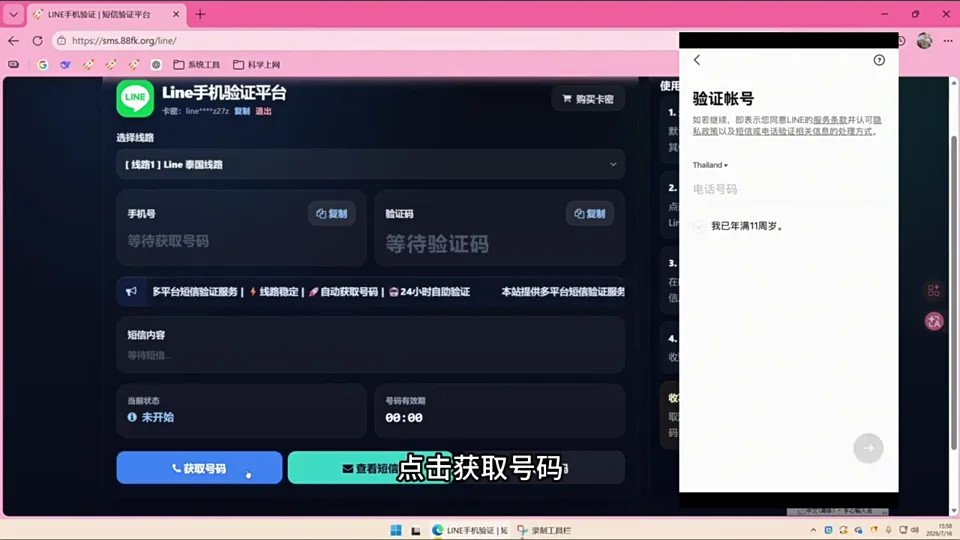
Task: Open the Edge LINE手机验证 taskbar item
Action: coord(470,530)
